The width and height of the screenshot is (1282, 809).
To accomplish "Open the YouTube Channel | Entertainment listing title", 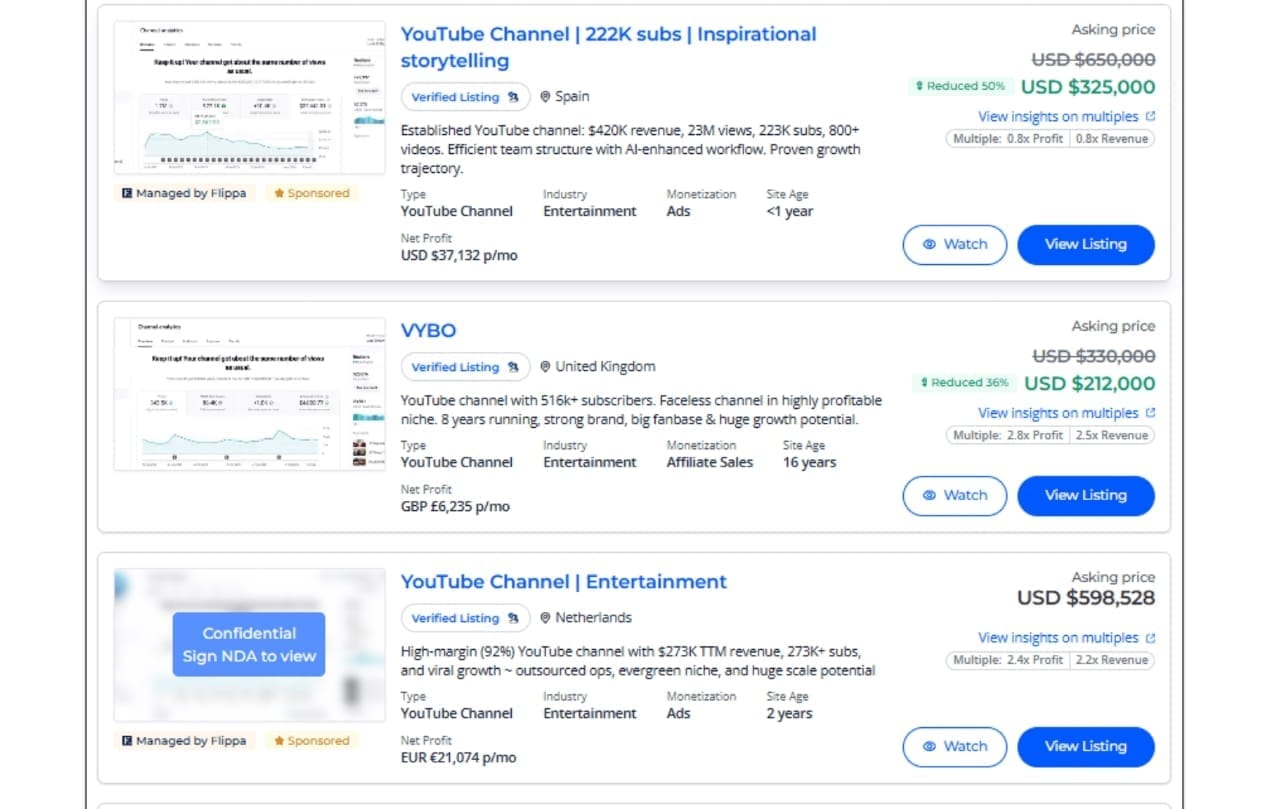I will tap(564, 581).
